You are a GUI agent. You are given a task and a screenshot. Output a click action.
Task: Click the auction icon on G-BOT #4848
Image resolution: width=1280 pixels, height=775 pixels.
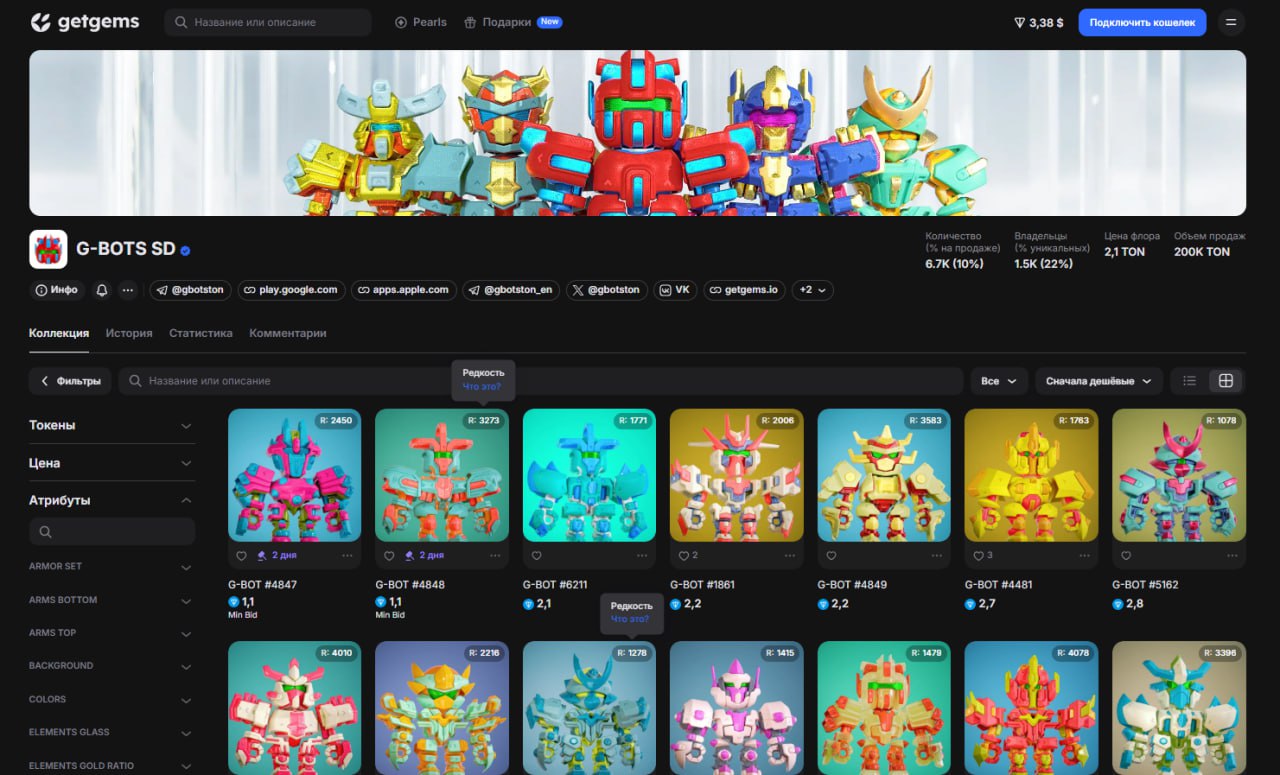pos(410,555)
